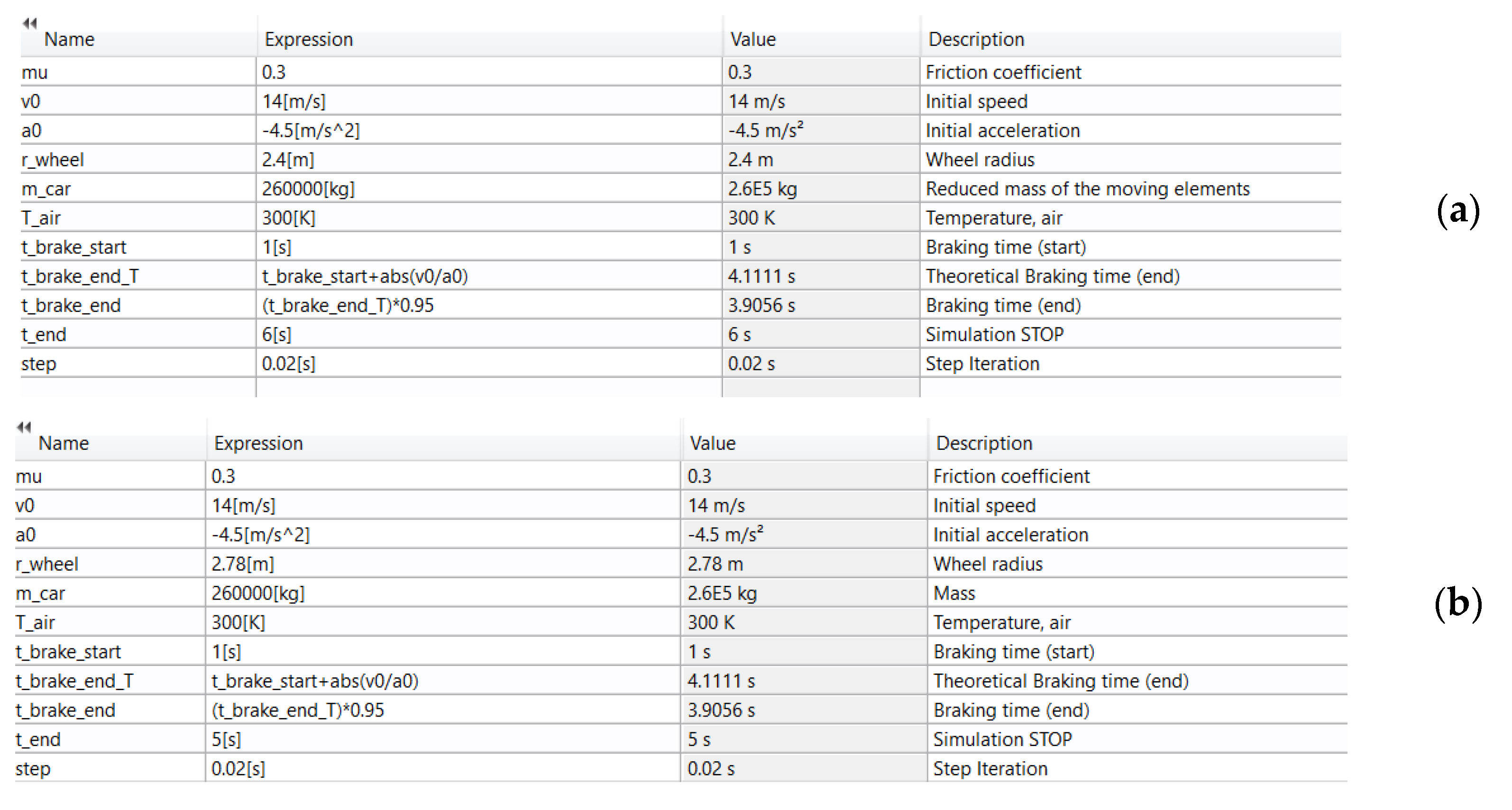
Task: Click the 5[s] t_end expression cell
Action: [x=226, y=739]
